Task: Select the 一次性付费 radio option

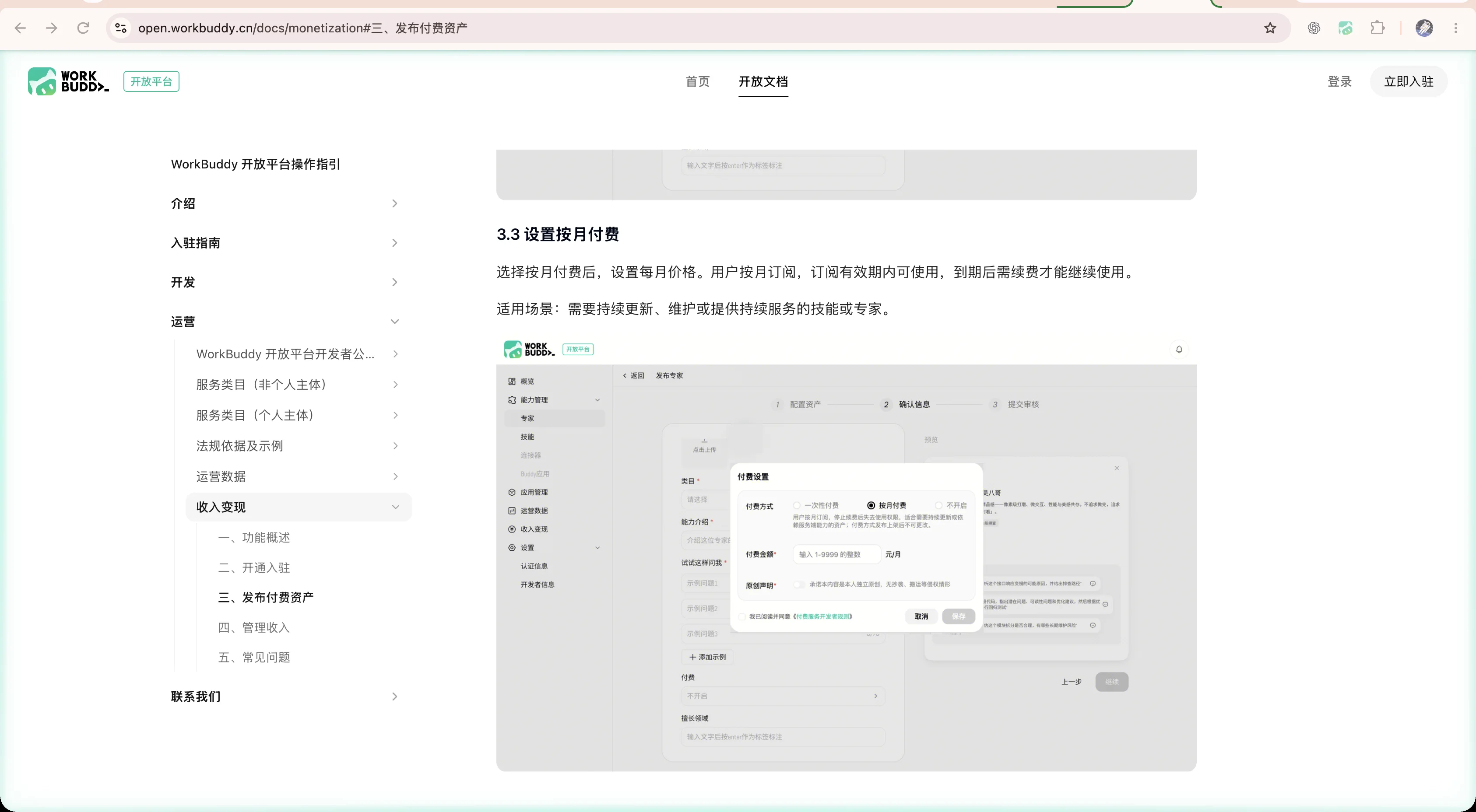Action: 797,505
